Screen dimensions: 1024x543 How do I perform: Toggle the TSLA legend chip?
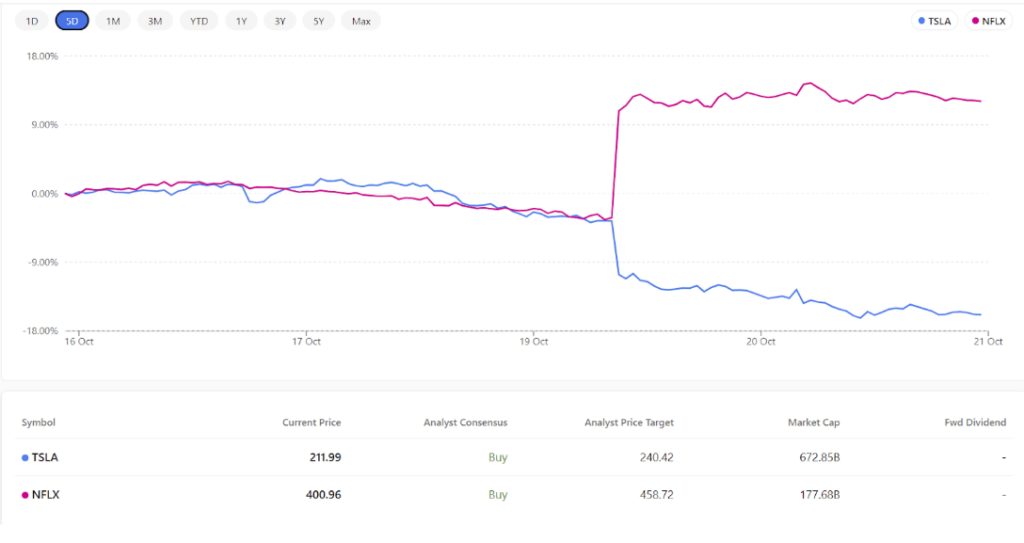click(935, 21)
